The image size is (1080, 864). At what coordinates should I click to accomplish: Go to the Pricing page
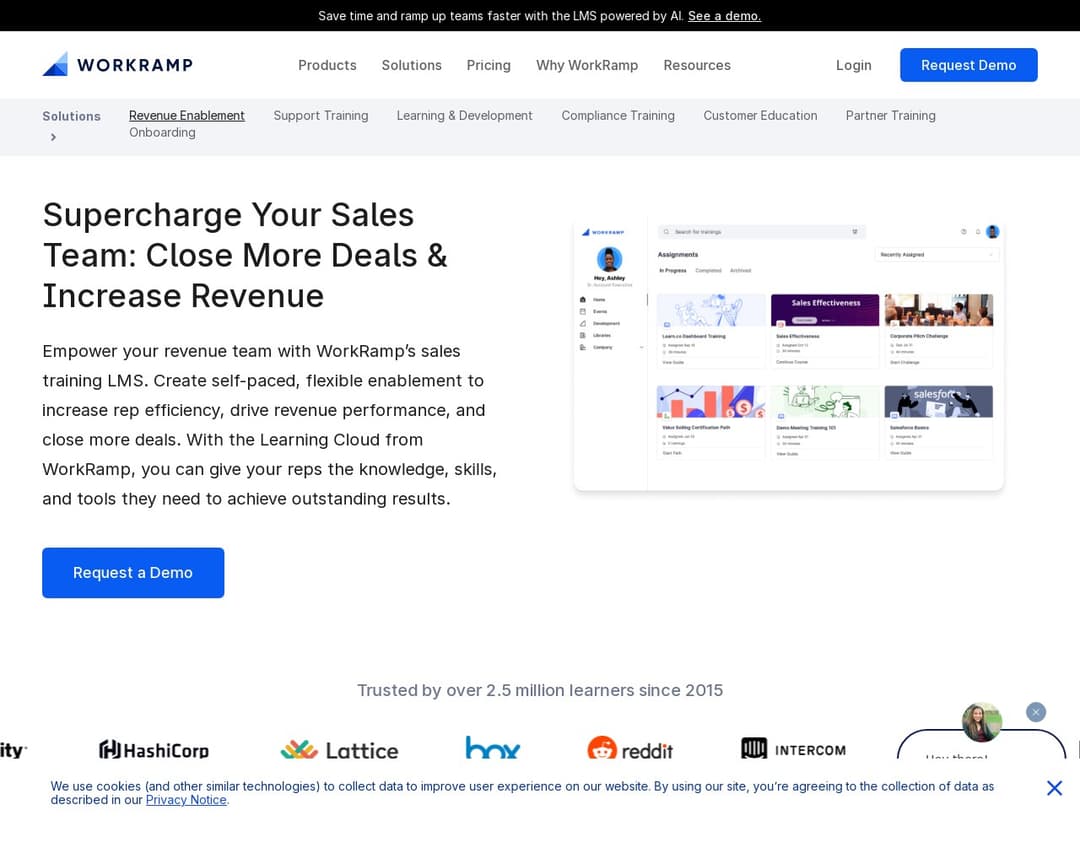coord(488,65)
